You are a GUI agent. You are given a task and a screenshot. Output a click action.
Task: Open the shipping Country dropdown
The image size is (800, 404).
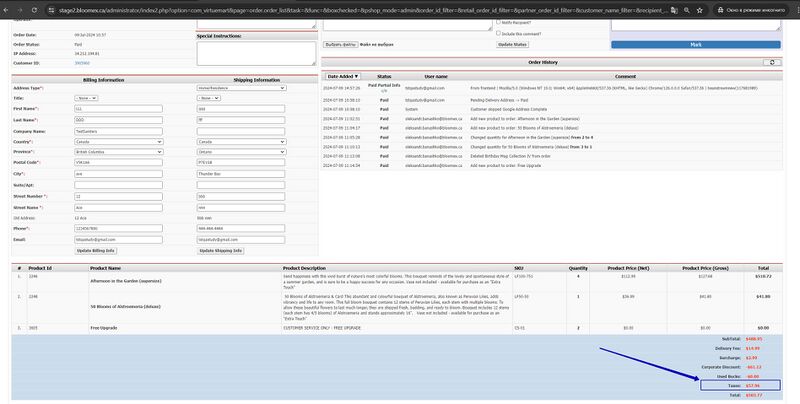click(x=241, y=141)
